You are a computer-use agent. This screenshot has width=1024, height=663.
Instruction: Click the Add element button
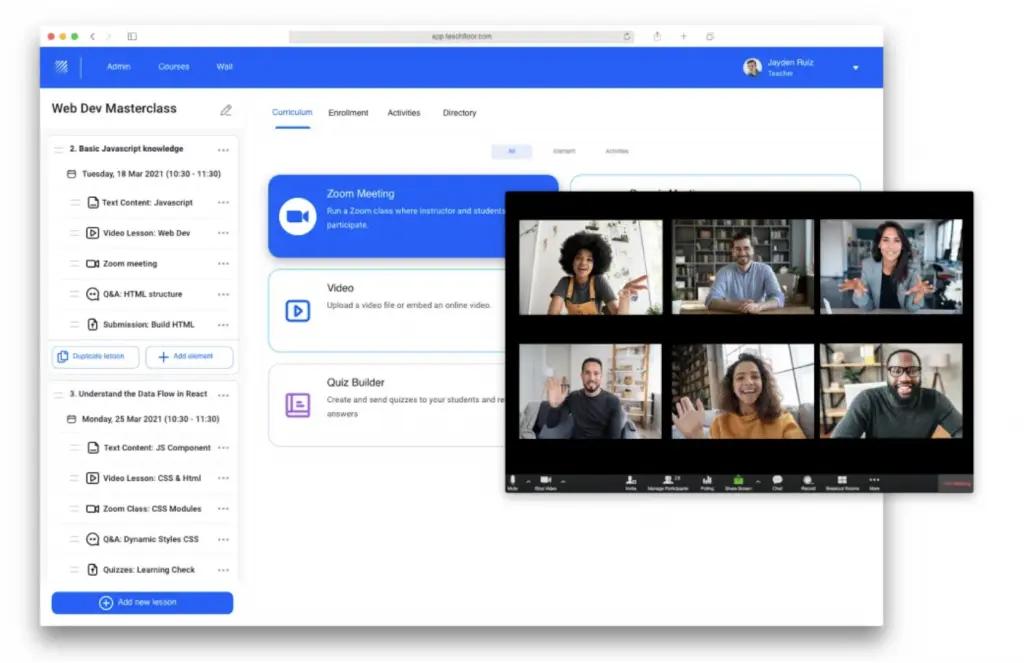point(189,357)
